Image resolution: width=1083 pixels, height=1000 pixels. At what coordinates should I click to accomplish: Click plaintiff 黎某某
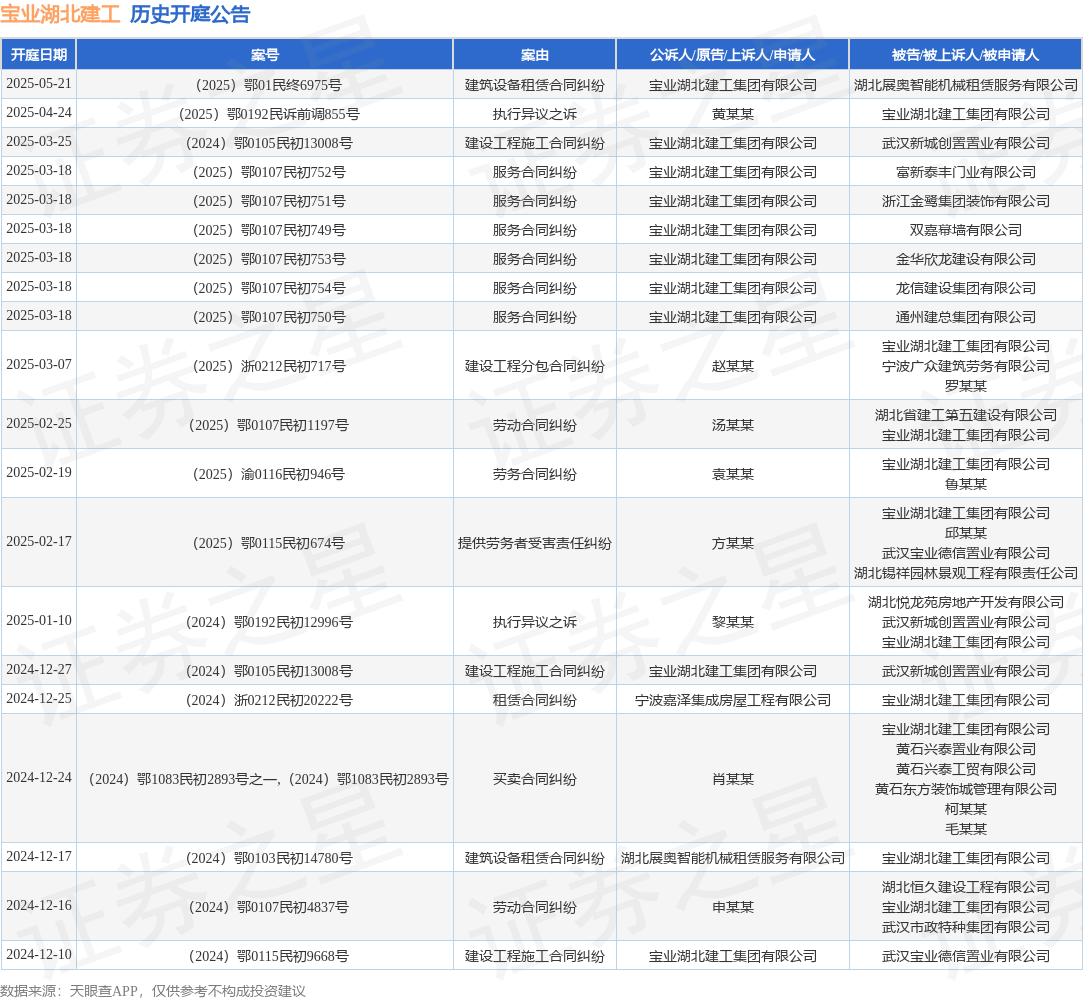[733, 622]
